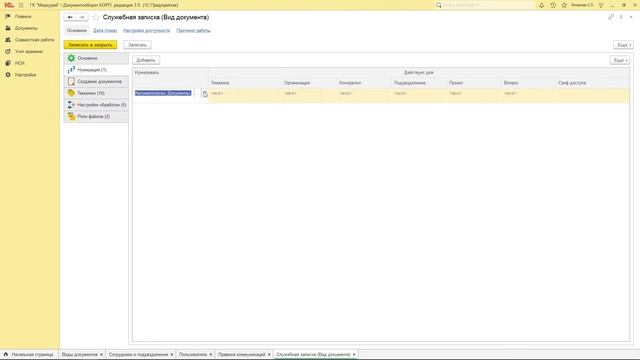640x360 pixels.
Task: Open the Совместная работа sidebar section
Action: [34, 40]
